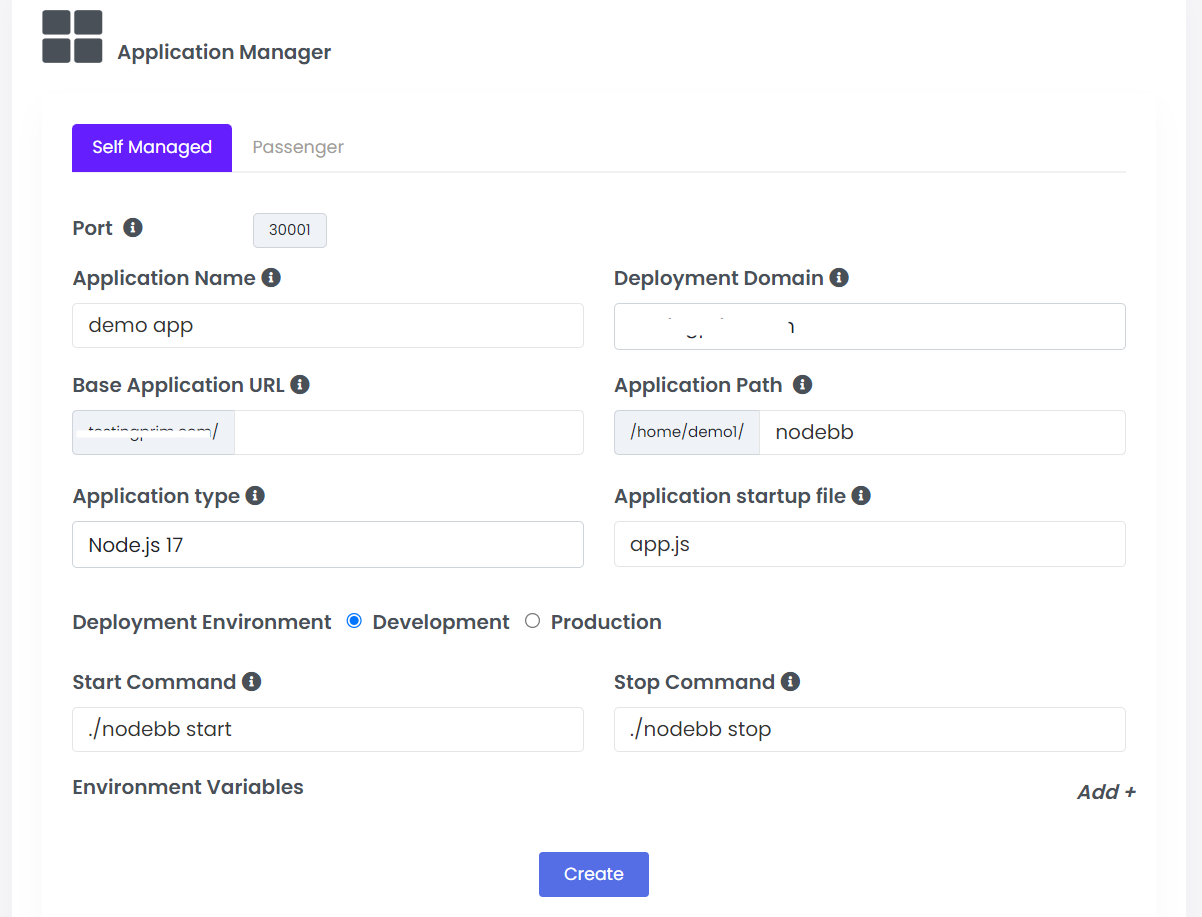Click the Application Path info icon
Viewport: 1202px width, 917px height.
802,385
